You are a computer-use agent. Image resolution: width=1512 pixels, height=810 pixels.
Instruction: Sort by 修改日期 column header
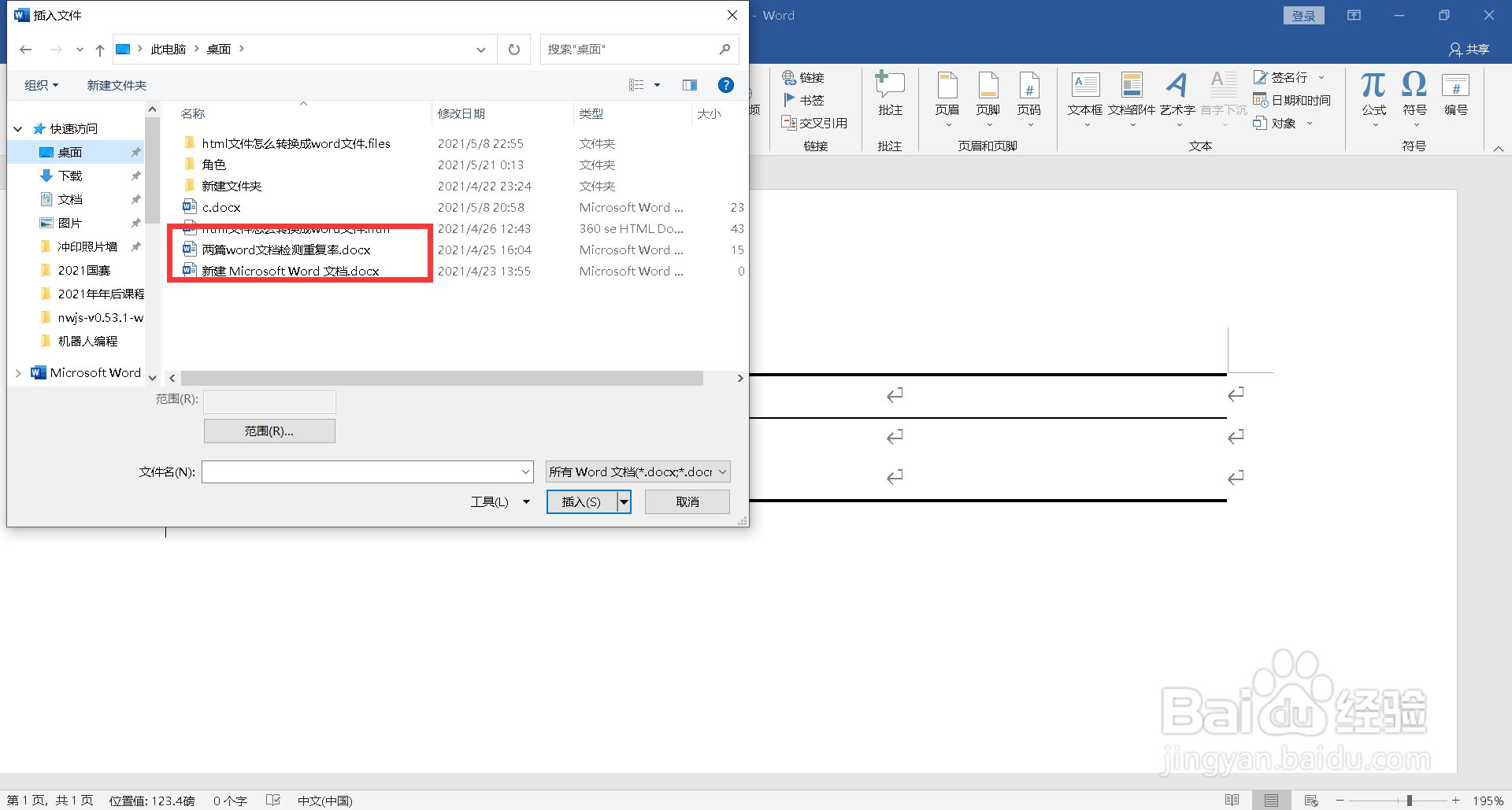tap(461, 113)
